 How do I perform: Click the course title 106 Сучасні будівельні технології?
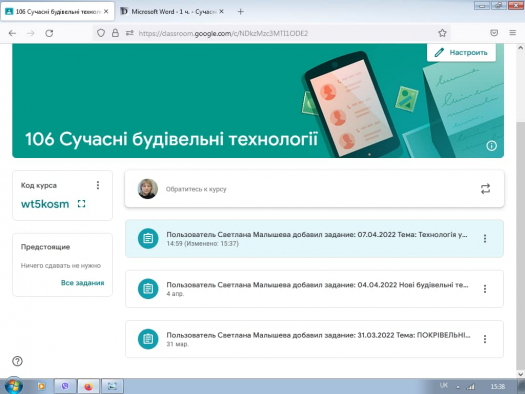pyautogui.click(x=171, y=139)
